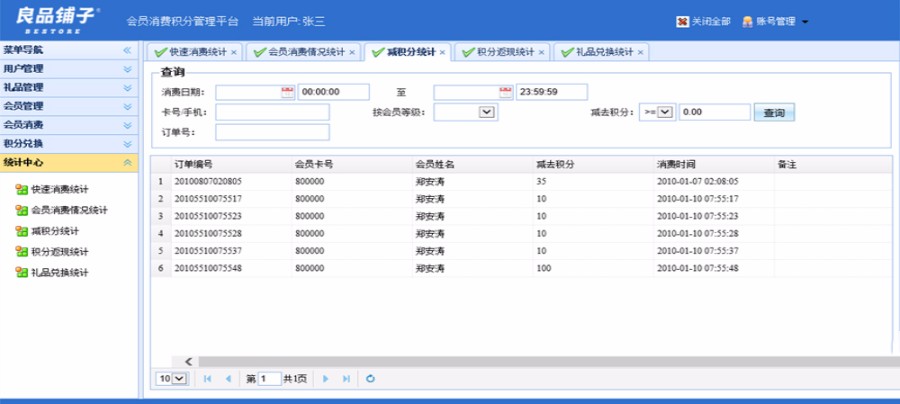Open the 按会员等级 dropdown

tap(486, 112)
